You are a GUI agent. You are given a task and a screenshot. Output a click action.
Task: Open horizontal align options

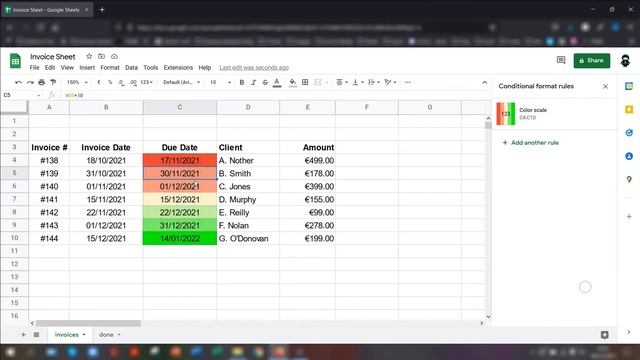click(x=342, y=82)
